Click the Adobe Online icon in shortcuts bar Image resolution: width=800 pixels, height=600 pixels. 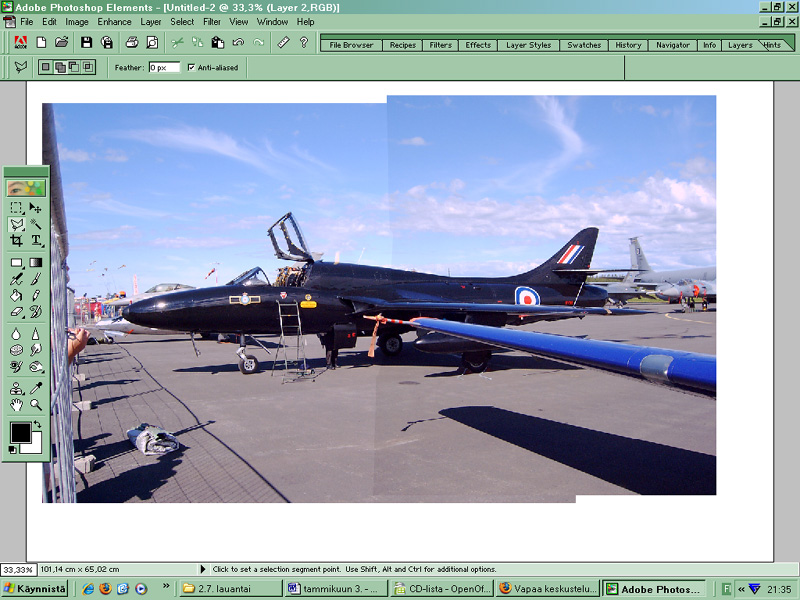[x=20, y=42]
